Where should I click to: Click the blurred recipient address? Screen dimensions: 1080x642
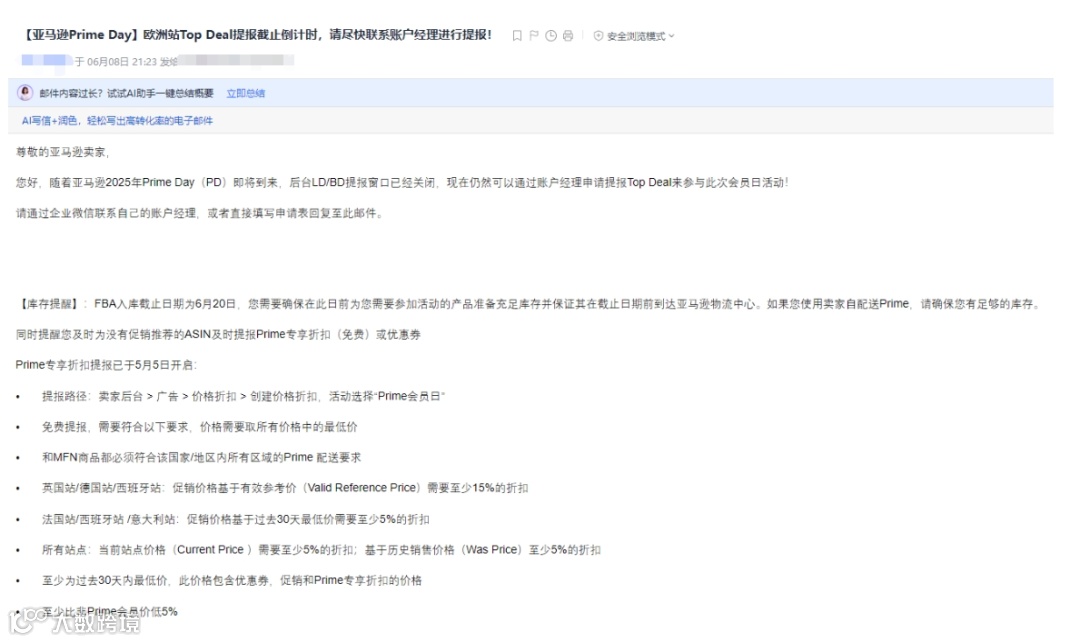click(236, 61)
